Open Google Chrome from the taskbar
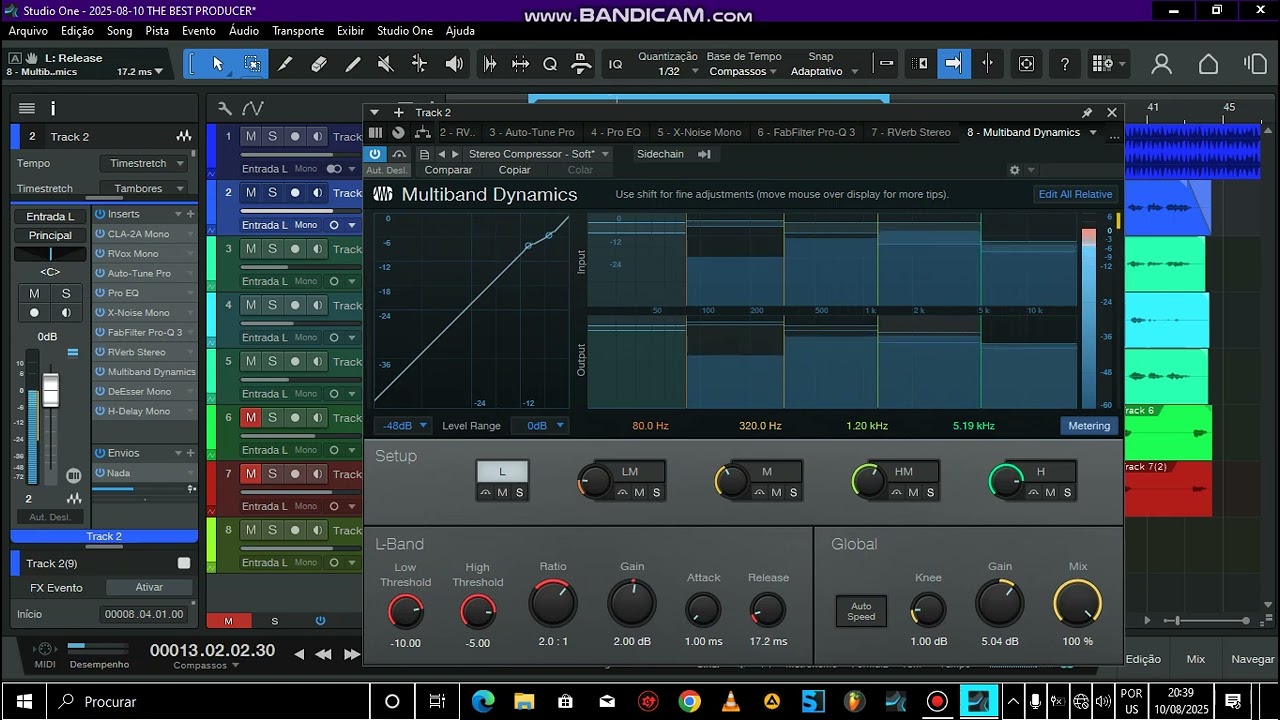The width and height of the screenshot is (1280, 720). (x=689, y=701)
